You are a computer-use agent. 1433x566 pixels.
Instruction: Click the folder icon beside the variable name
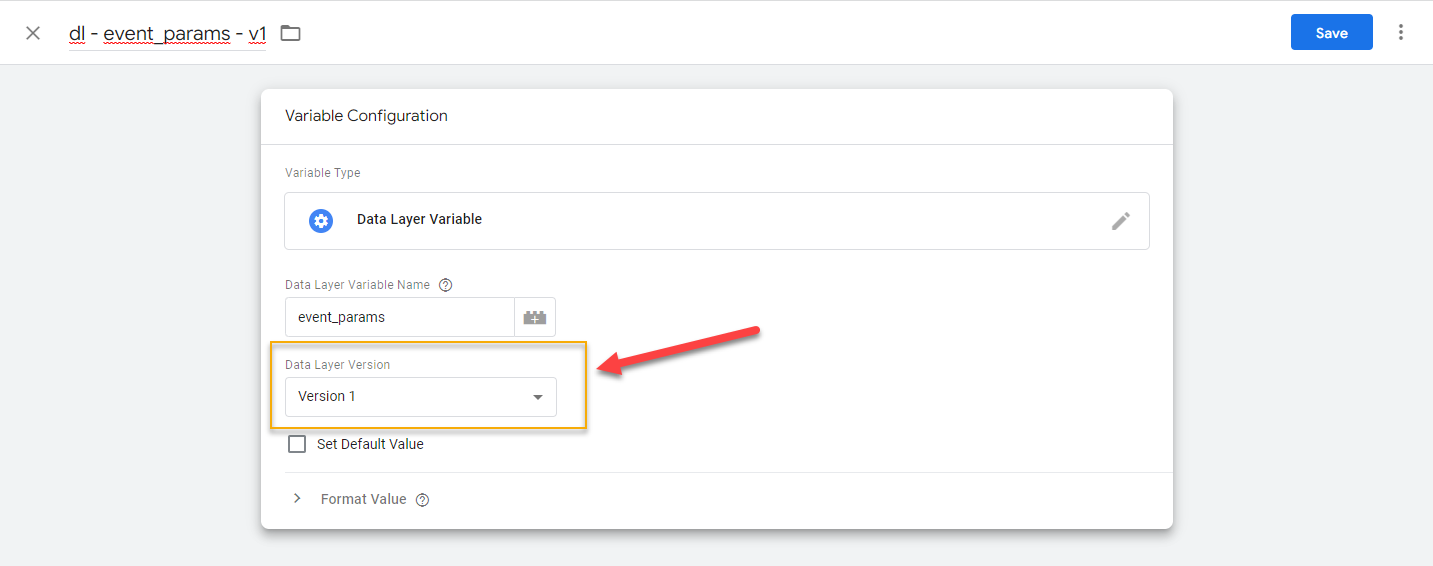[x=290, y=33]
